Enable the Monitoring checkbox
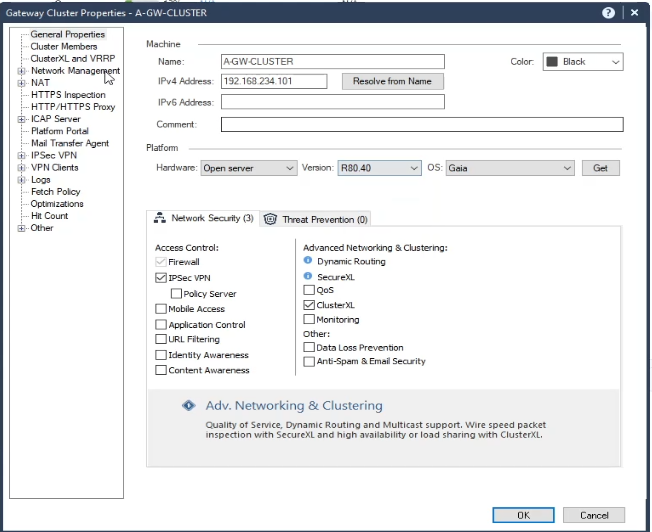This screenshot has height=532, width=652. pos(309,319)
